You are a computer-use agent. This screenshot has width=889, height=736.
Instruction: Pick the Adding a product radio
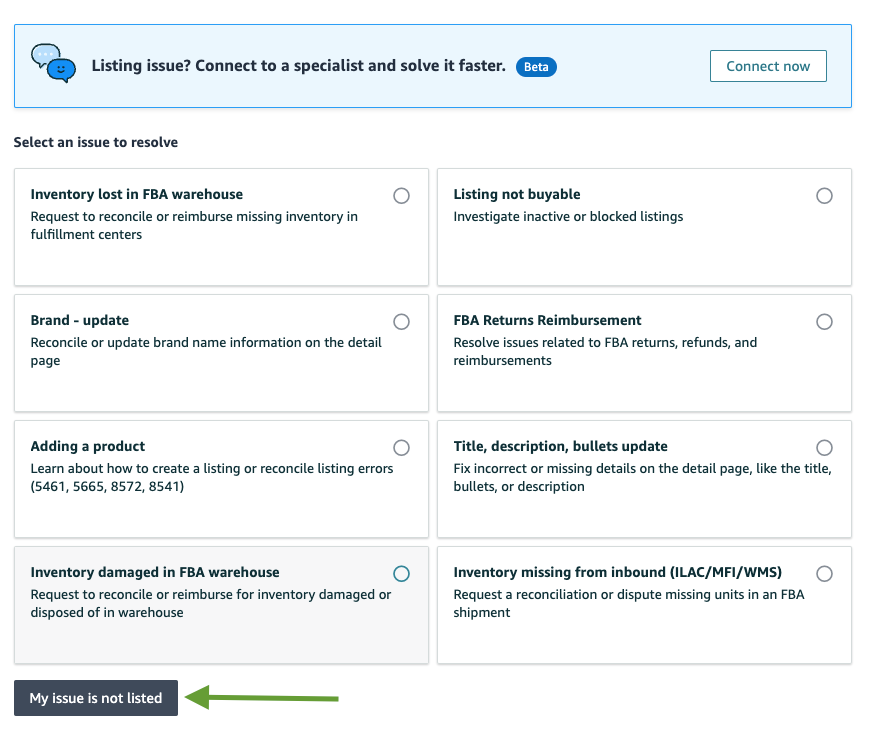click(401, 448)
